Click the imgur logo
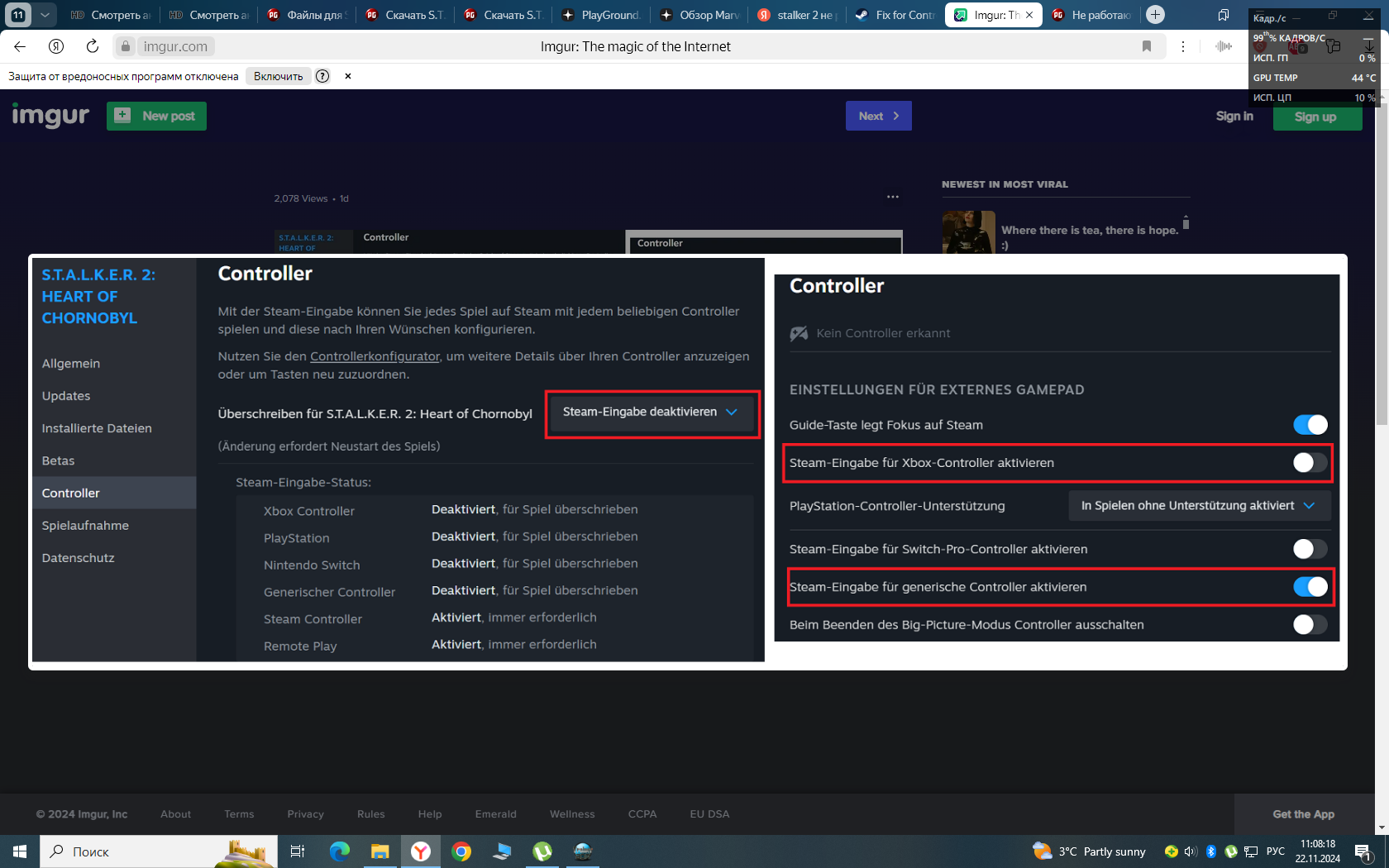The height and width of the screenshot is (868, 1389). [50, 116]
